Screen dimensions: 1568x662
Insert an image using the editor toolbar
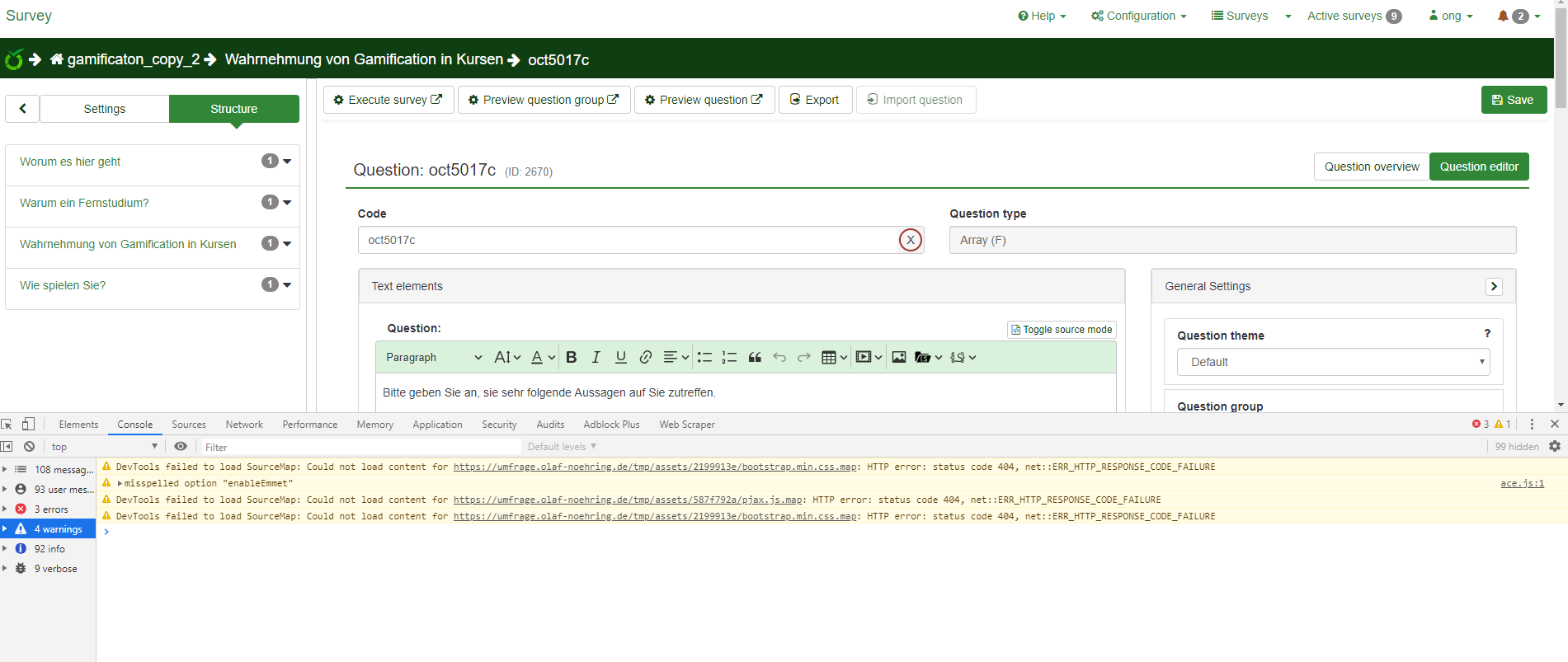(x=899, y=357)
